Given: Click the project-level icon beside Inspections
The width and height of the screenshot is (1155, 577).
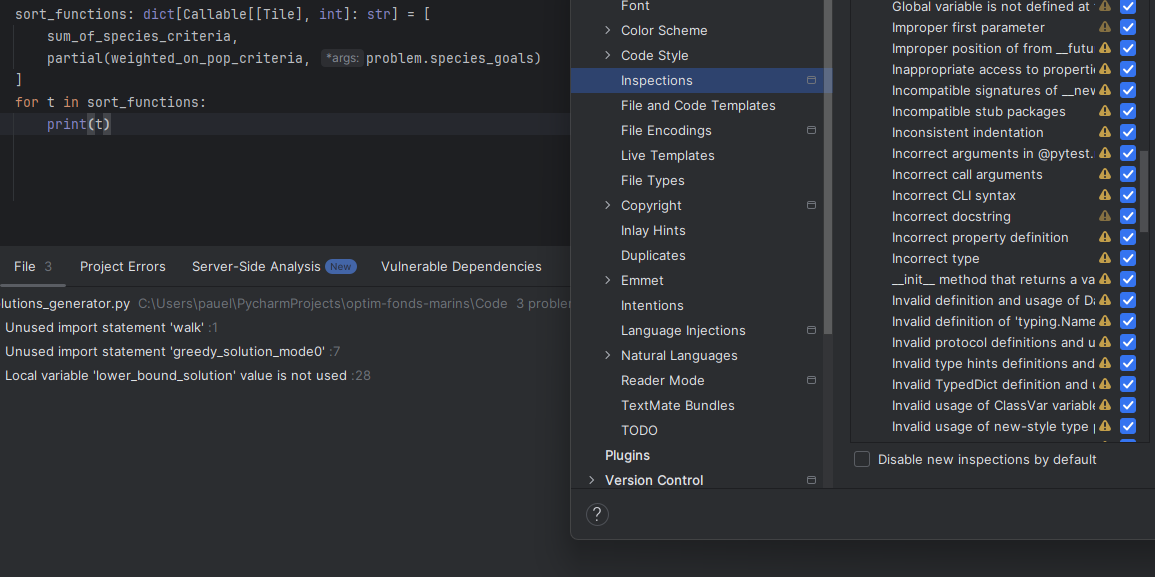Looking at the screenshot, I should 811,80.
